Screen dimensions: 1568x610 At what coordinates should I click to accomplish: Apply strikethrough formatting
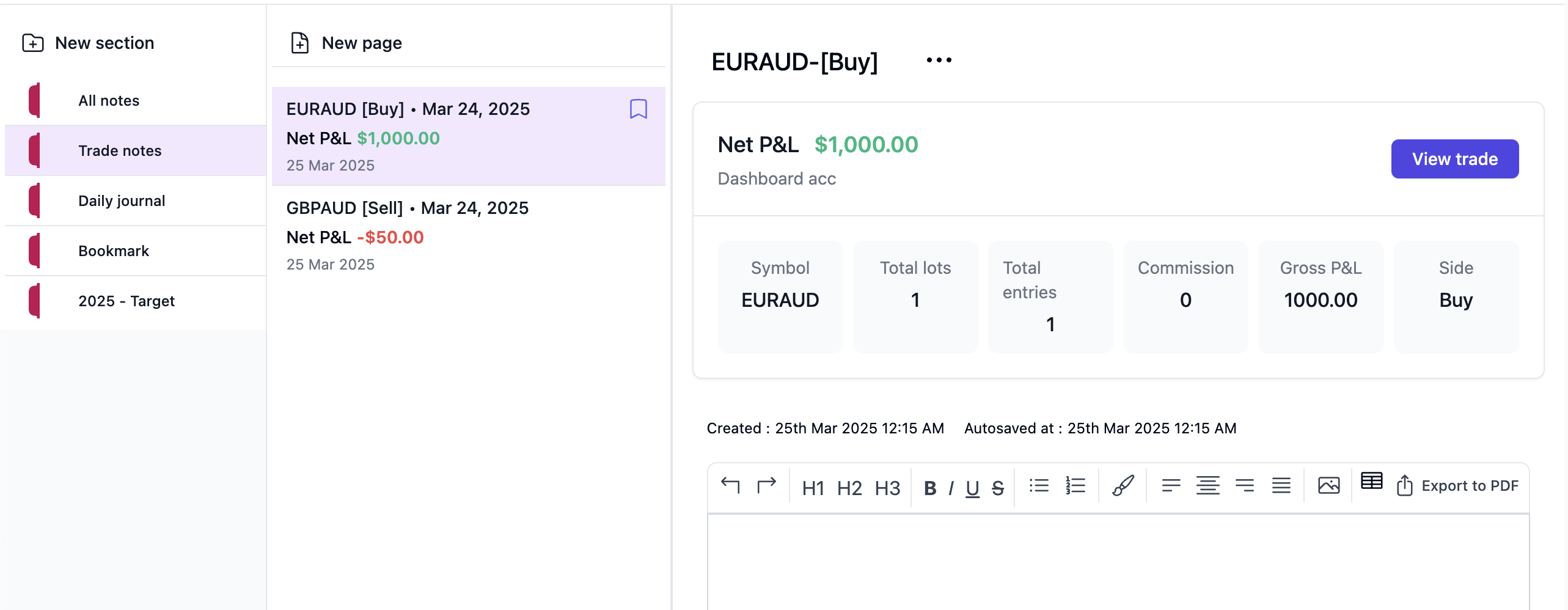998,488
